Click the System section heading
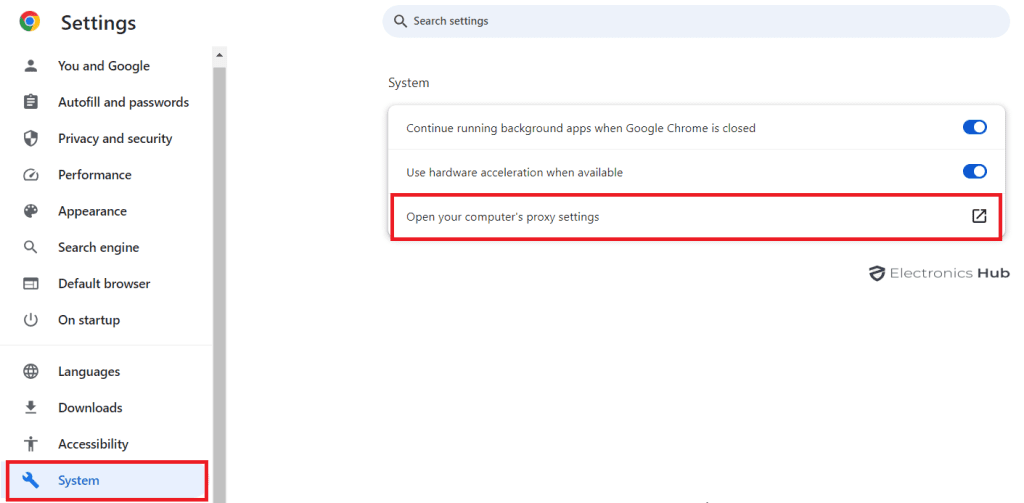The width and height of the screenshot is (1024, 503). click(409, 83)
